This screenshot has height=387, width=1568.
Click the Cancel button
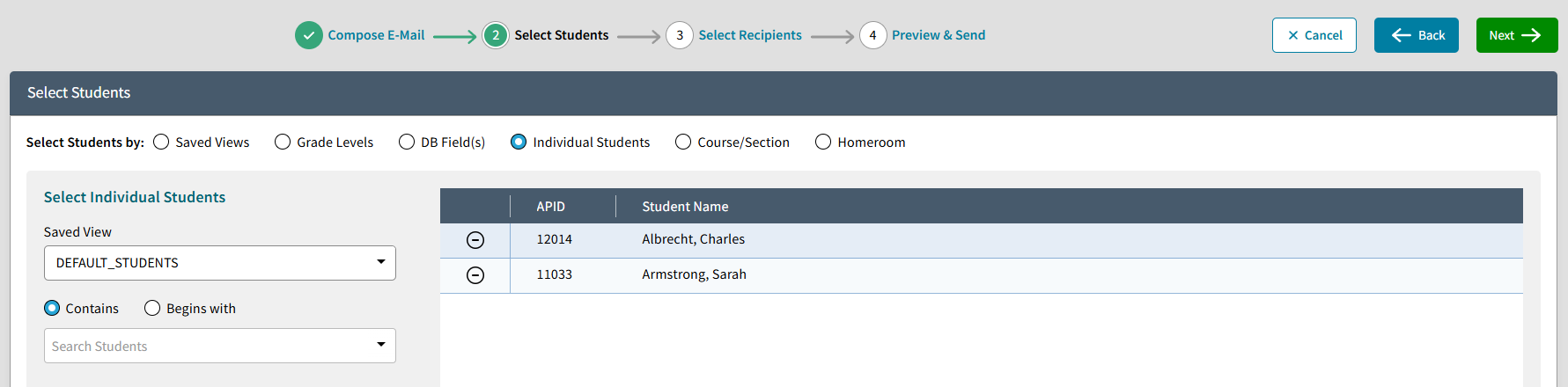click(1314, 35)
